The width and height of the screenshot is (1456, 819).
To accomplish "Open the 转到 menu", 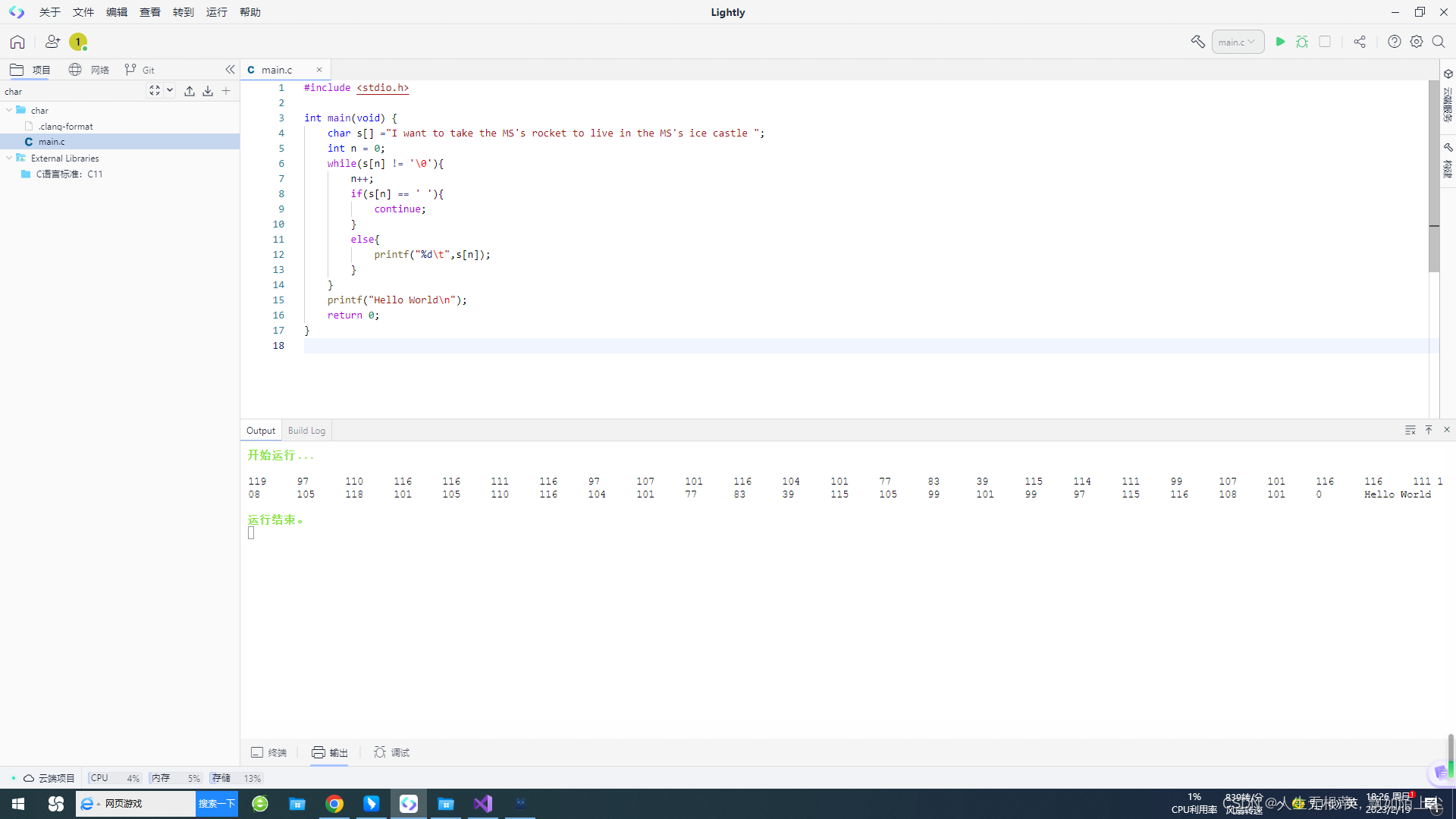I will pos(184,12).
